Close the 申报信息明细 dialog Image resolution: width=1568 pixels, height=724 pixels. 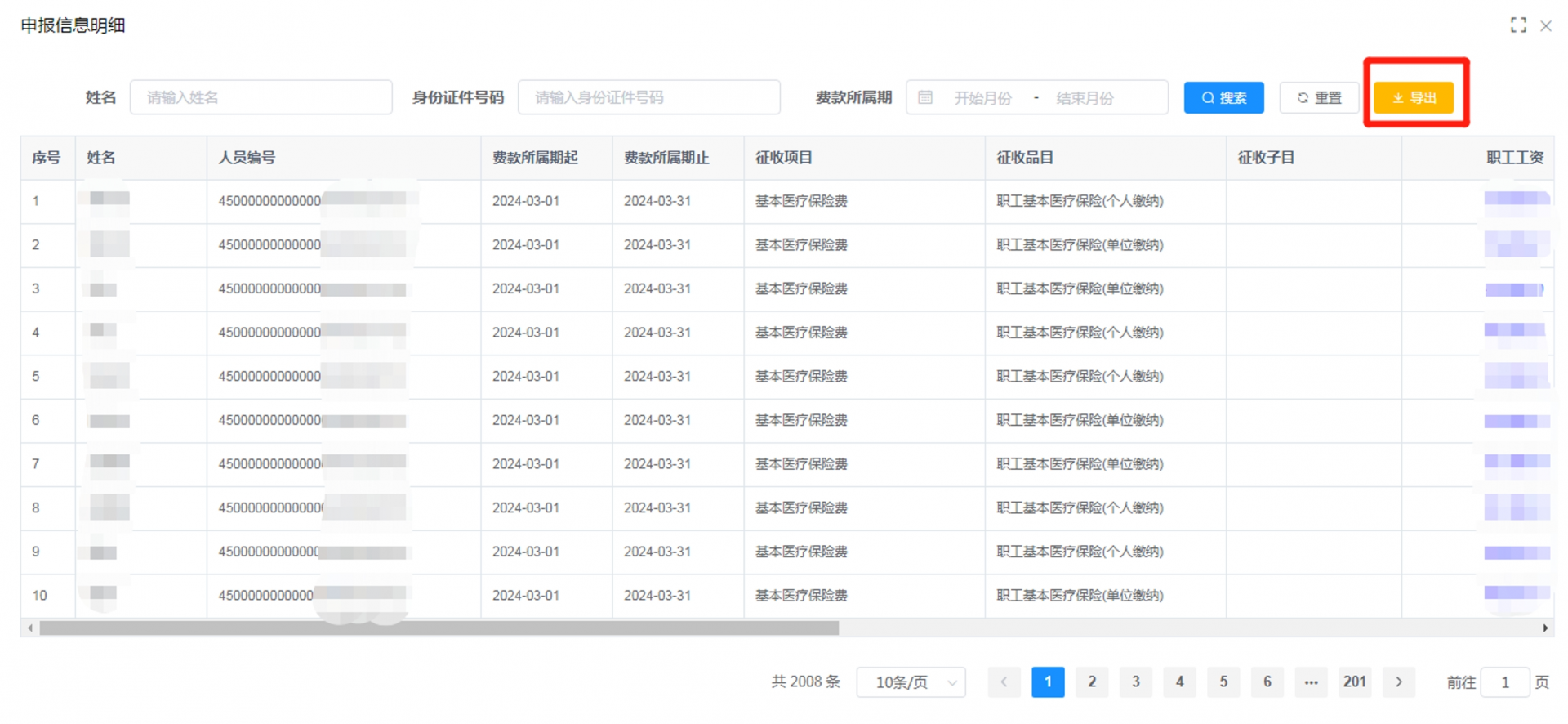(x=1546, y=26)
